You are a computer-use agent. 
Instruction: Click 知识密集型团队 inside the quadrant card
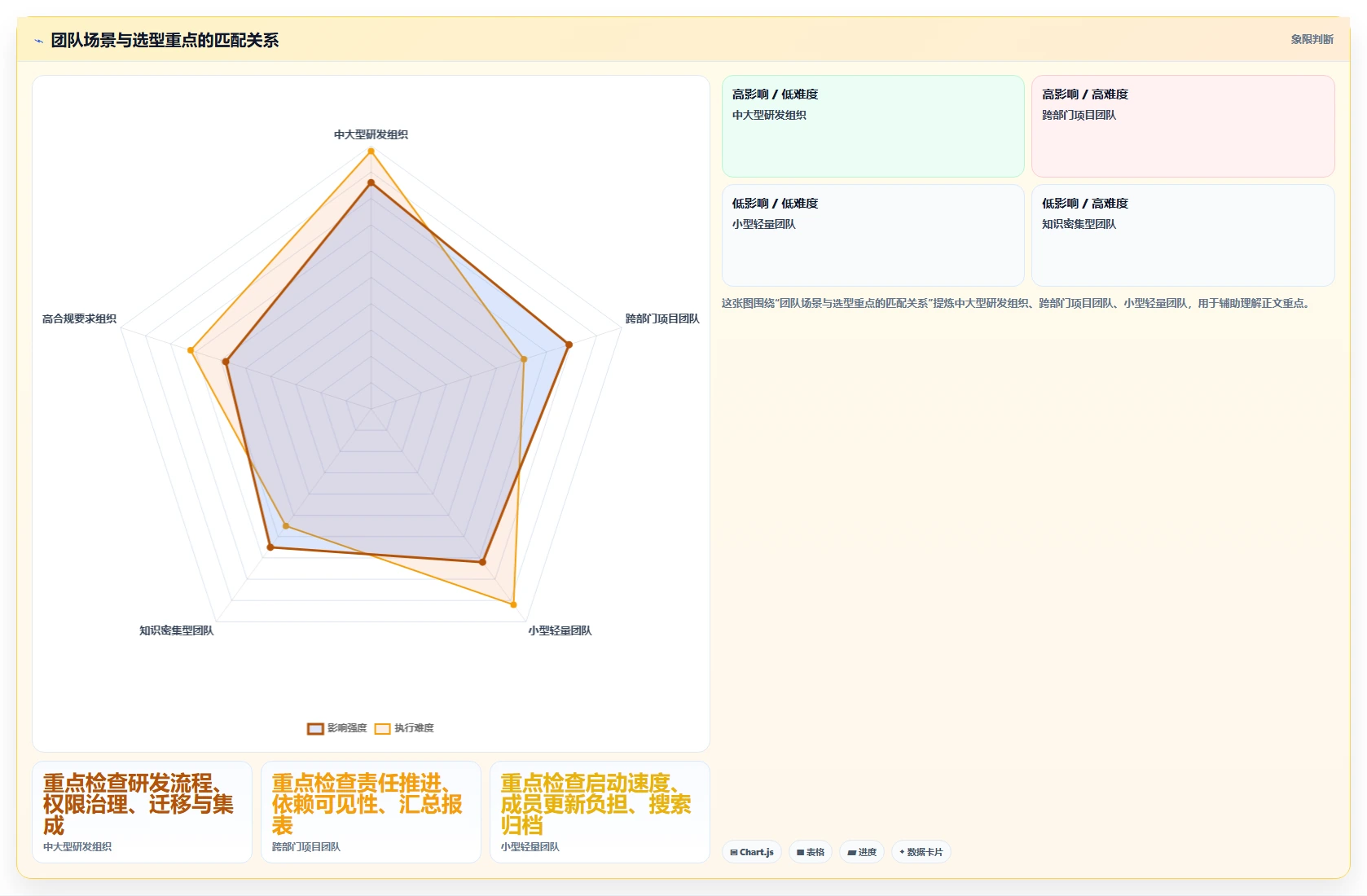pyautogui.click(x=1079, y=224)
